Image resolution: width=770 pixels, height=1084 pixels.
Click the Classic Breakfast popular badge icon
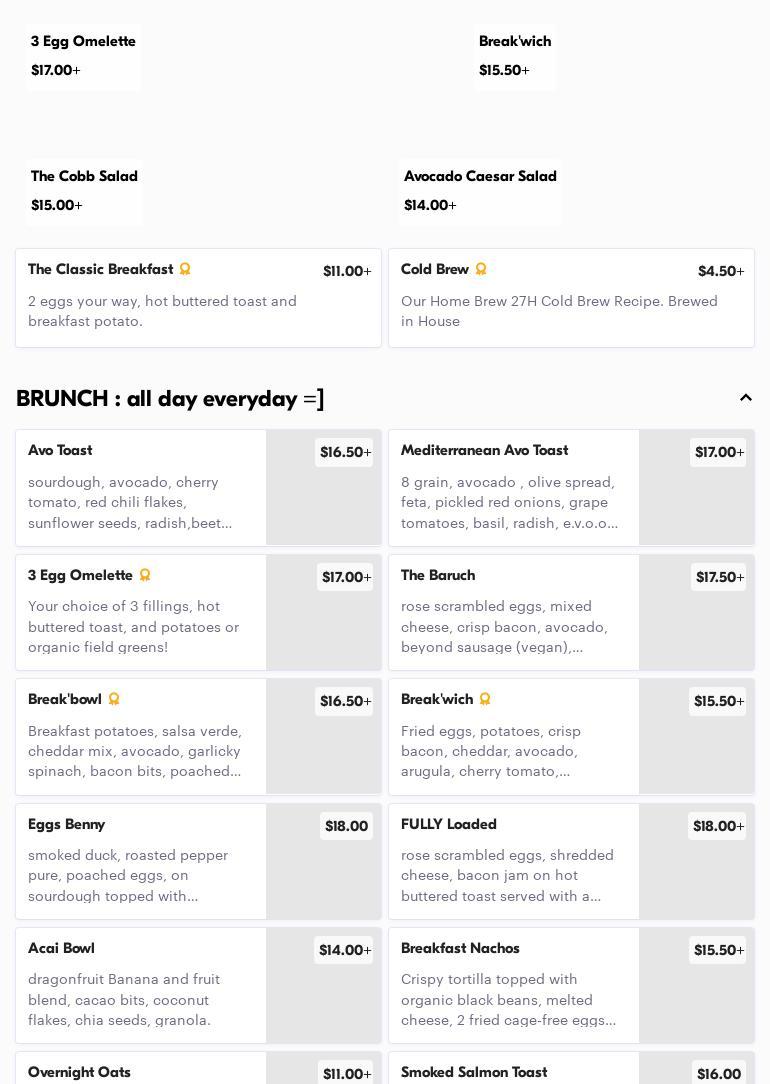coord(185,269)
